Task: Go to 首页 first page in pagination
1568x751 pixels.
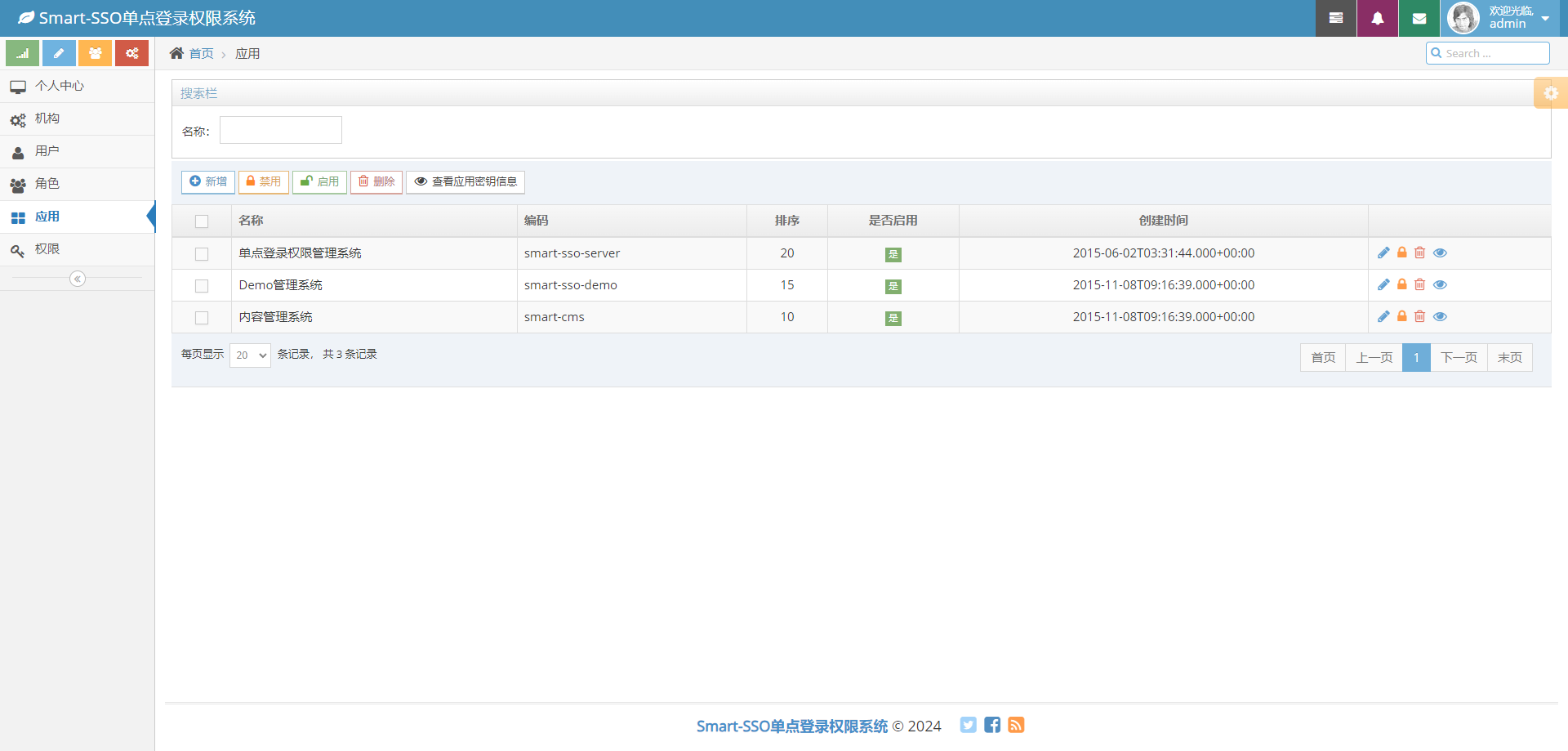Action: click(1323, 357)
